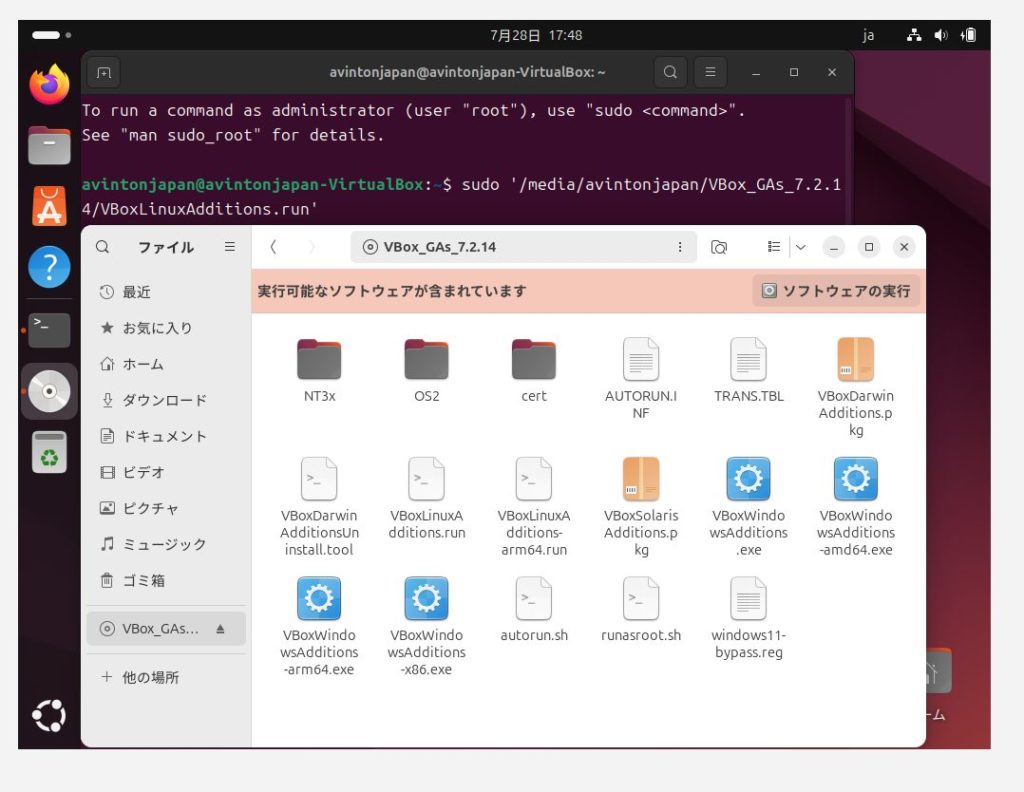Click the Terminal command line text
1024x792 pixels.
(x=461, y=197)
